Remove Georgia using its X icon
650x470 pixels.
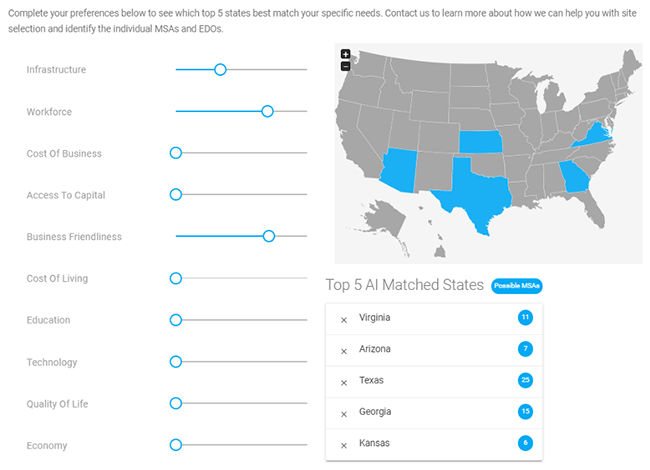point(344,414)
